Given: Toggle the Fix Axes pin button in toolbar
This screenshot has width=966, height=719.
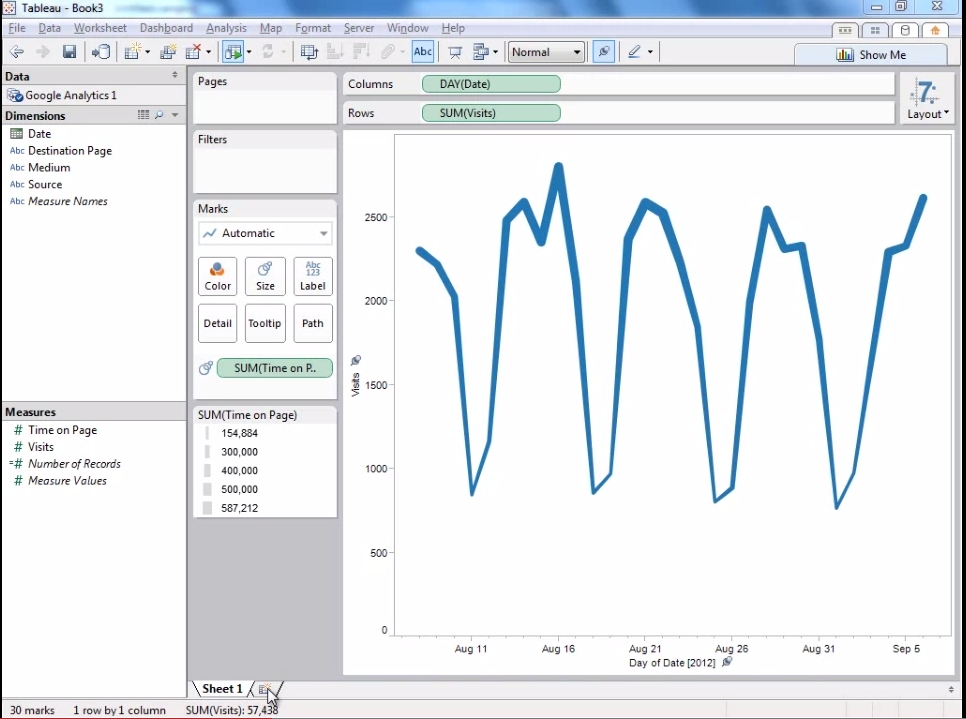Looking at the screenshot, I should coord(604,52).
